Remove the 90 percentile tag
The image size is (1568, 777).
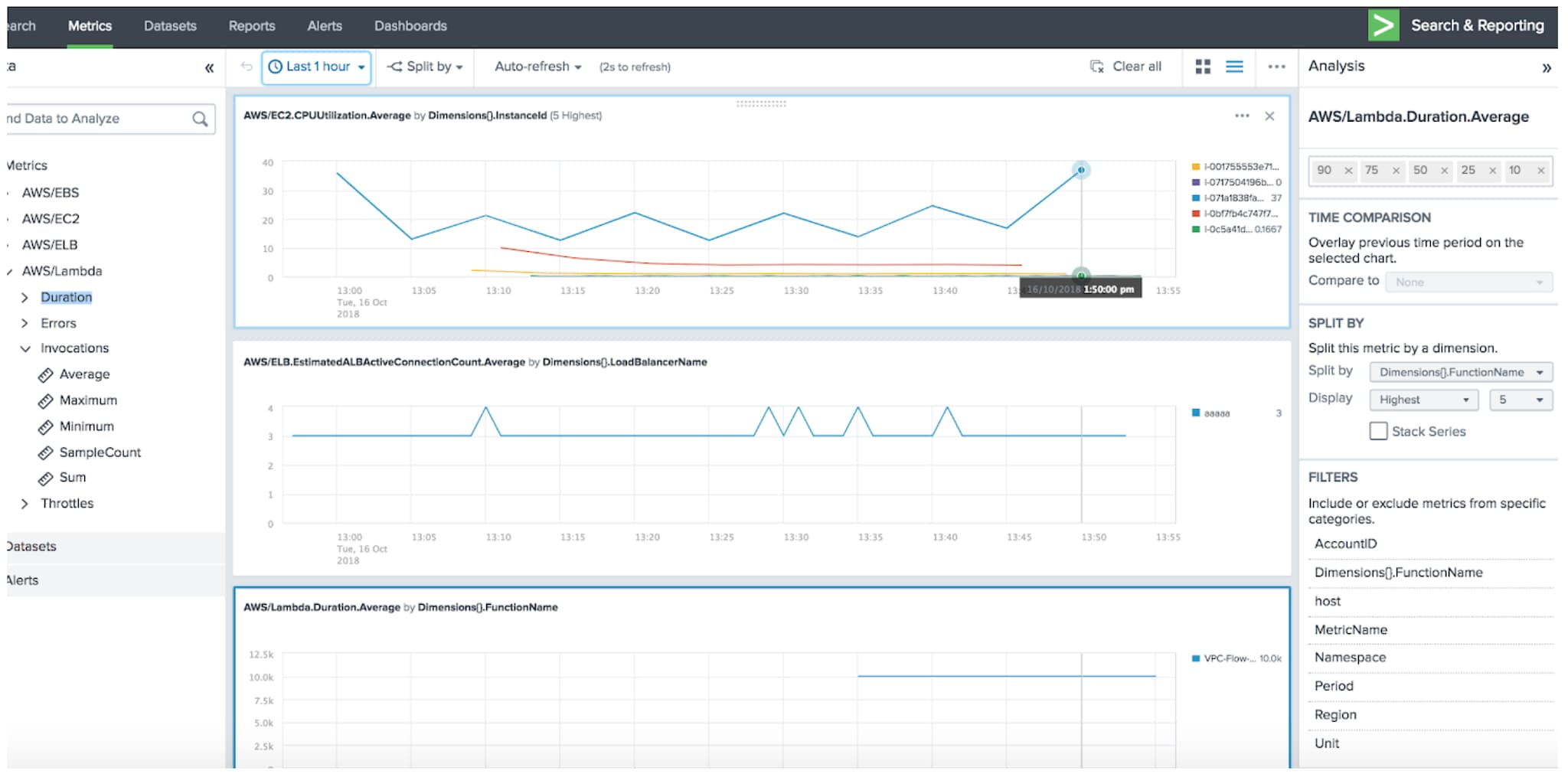(x=1348, y=171)
